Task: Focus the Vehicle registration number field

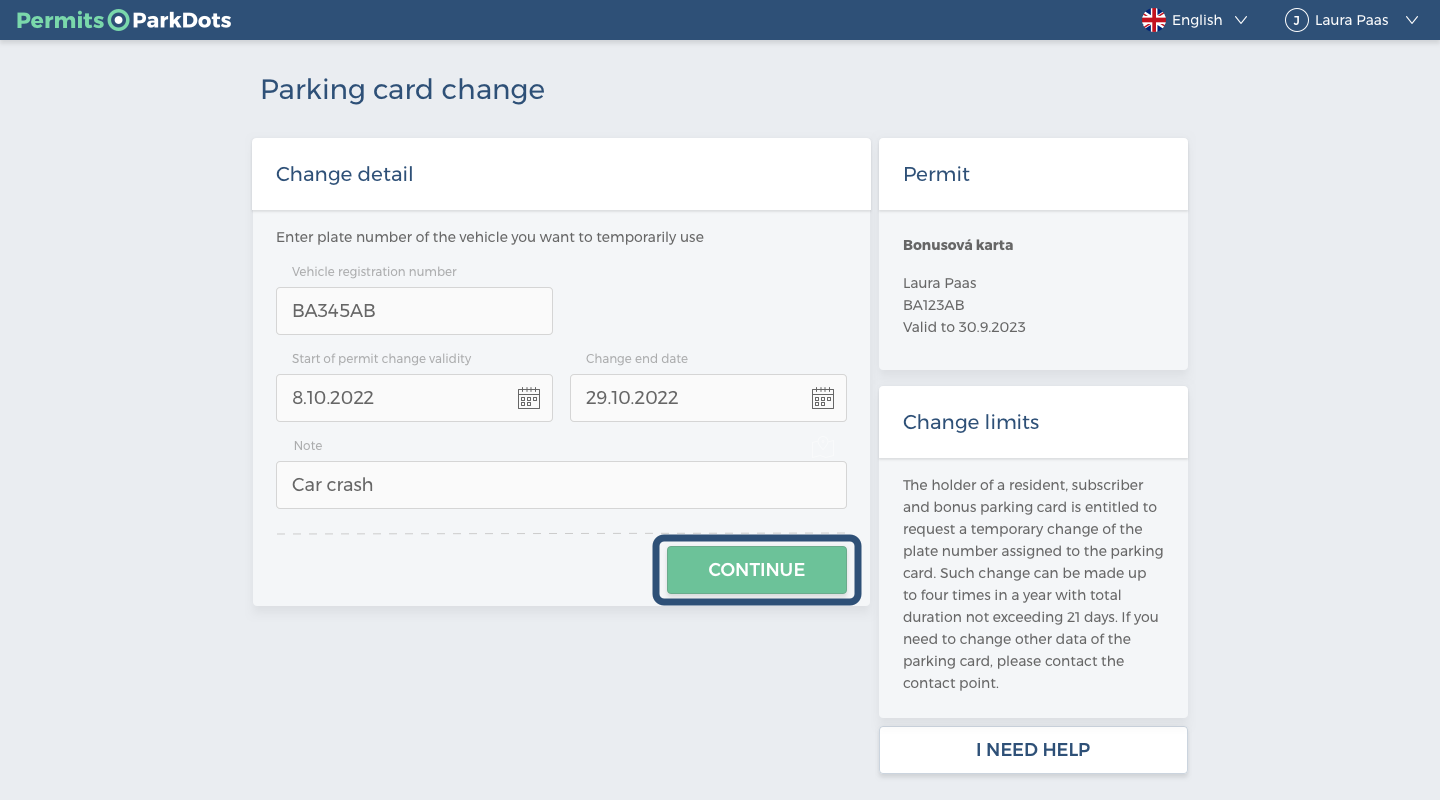Action: [x=414, y=311]
